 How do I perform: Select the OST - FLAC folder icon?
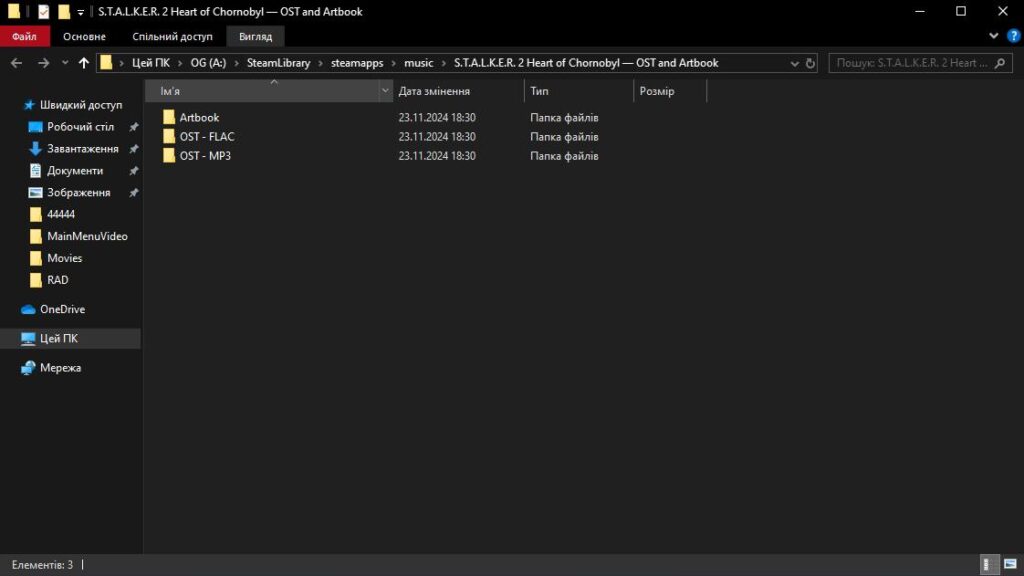point(168,136)
